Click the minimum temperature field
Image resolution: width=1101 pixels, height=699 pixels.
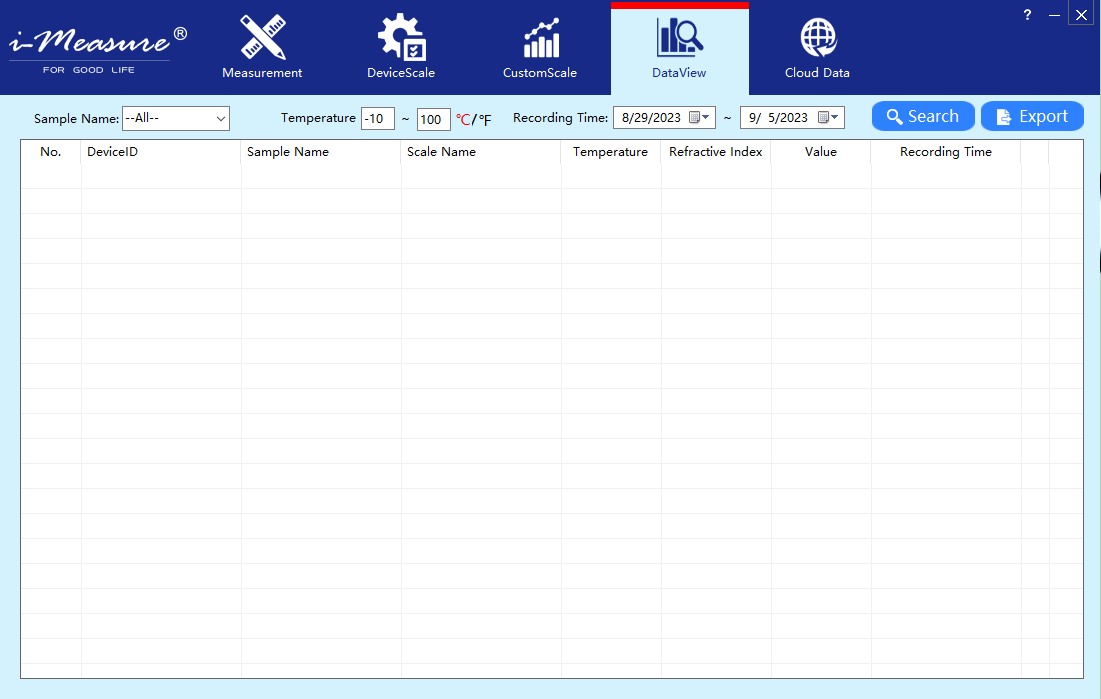click(377, 119)
